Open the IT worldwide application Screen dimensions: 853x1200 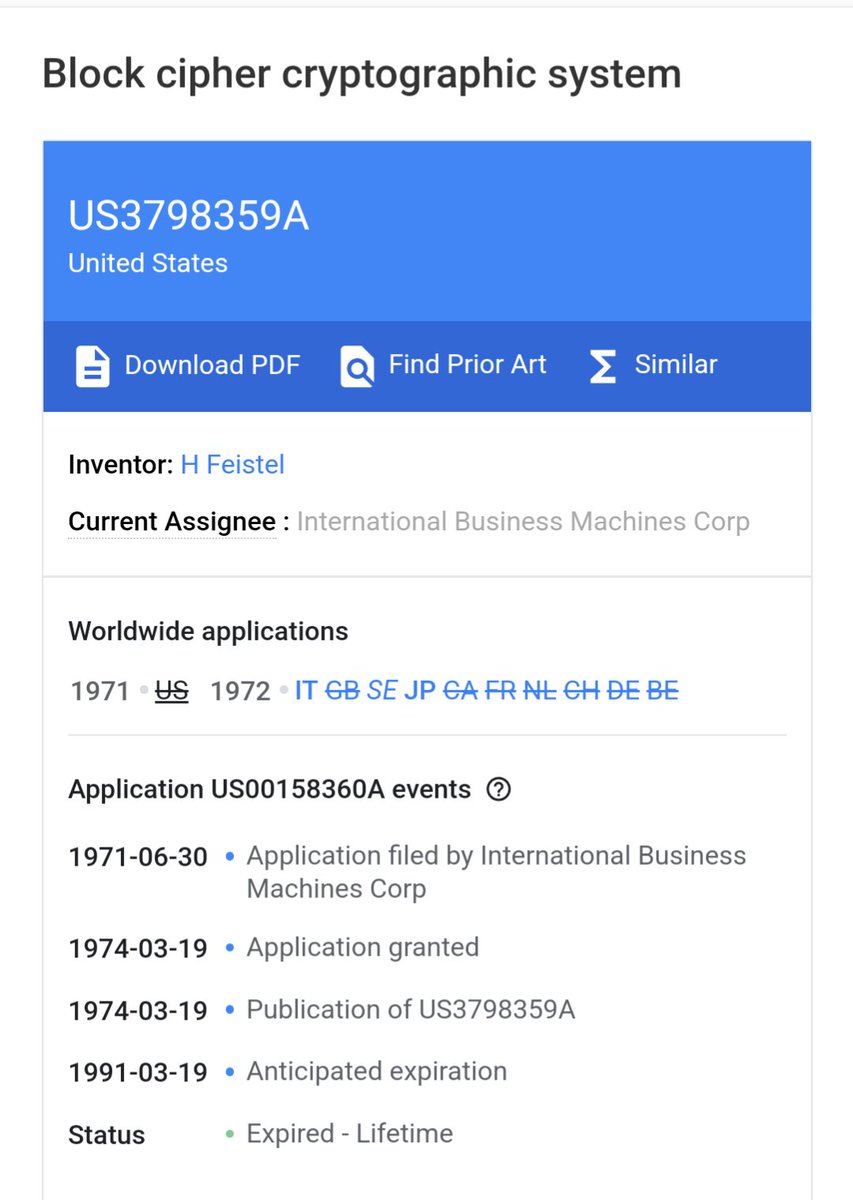point(305,691)
